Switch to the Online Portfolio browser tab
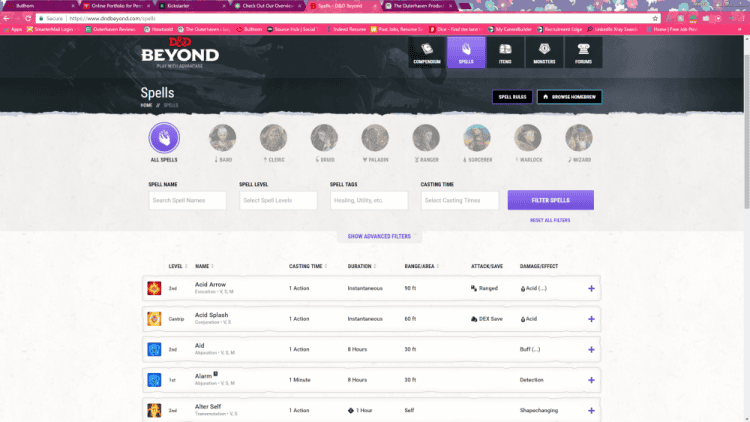Screen dimensions: 750x422 click(x=116, y=6)
